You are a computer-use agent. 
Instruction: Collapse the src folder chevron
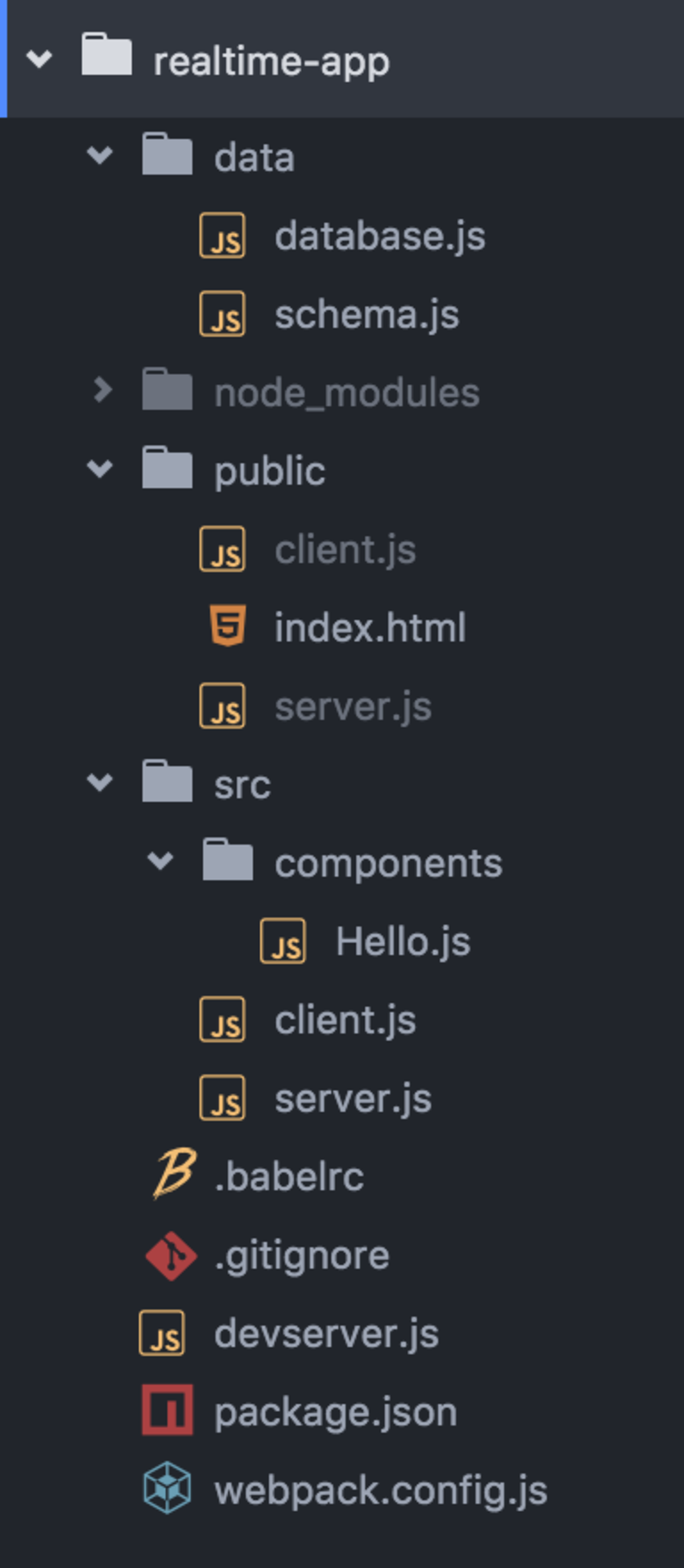(x=100, y=782)
